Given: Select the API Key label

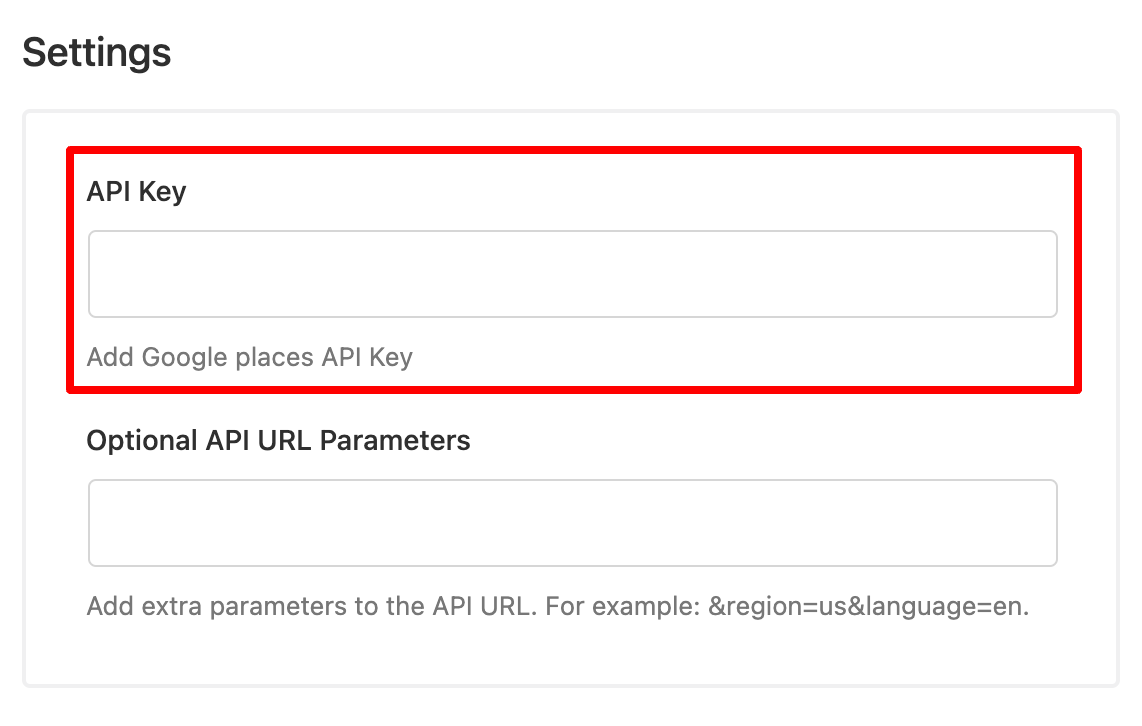Looking at the screenshot, I should pos(136,191).
